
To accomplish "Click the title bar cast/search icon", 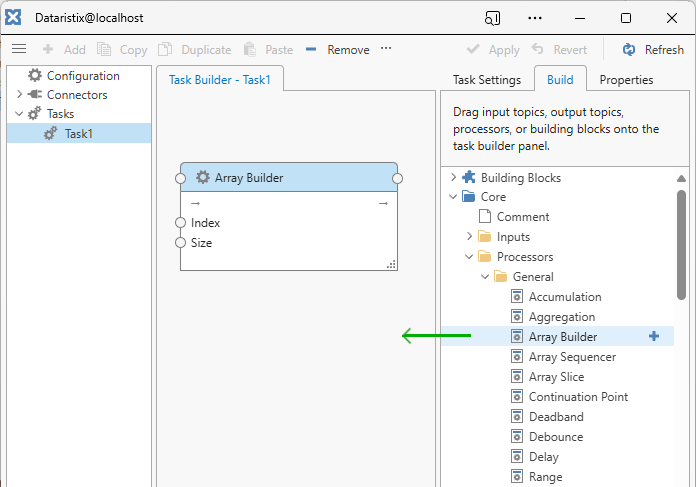I will coord(492,18).
